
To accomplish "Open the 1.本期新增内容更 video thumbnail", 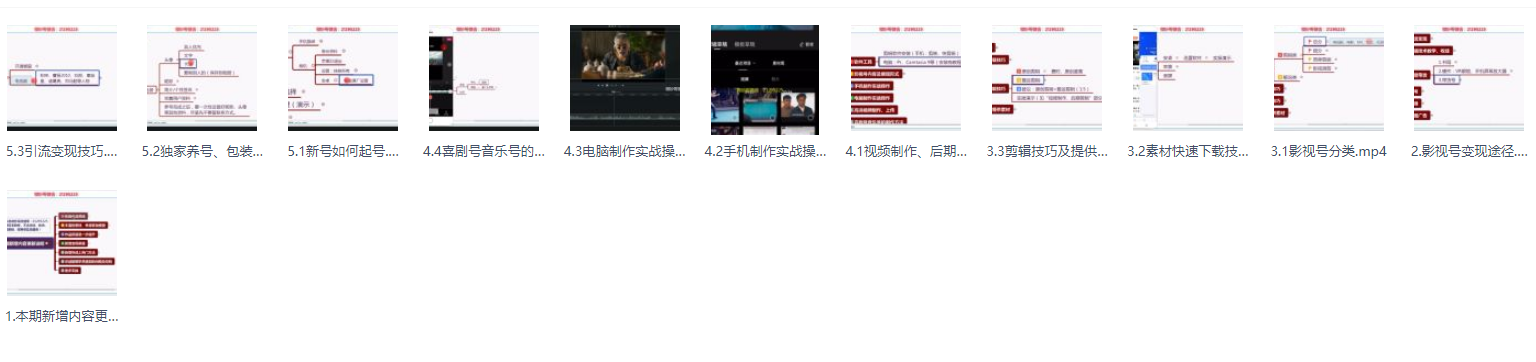I will [62, 242].
